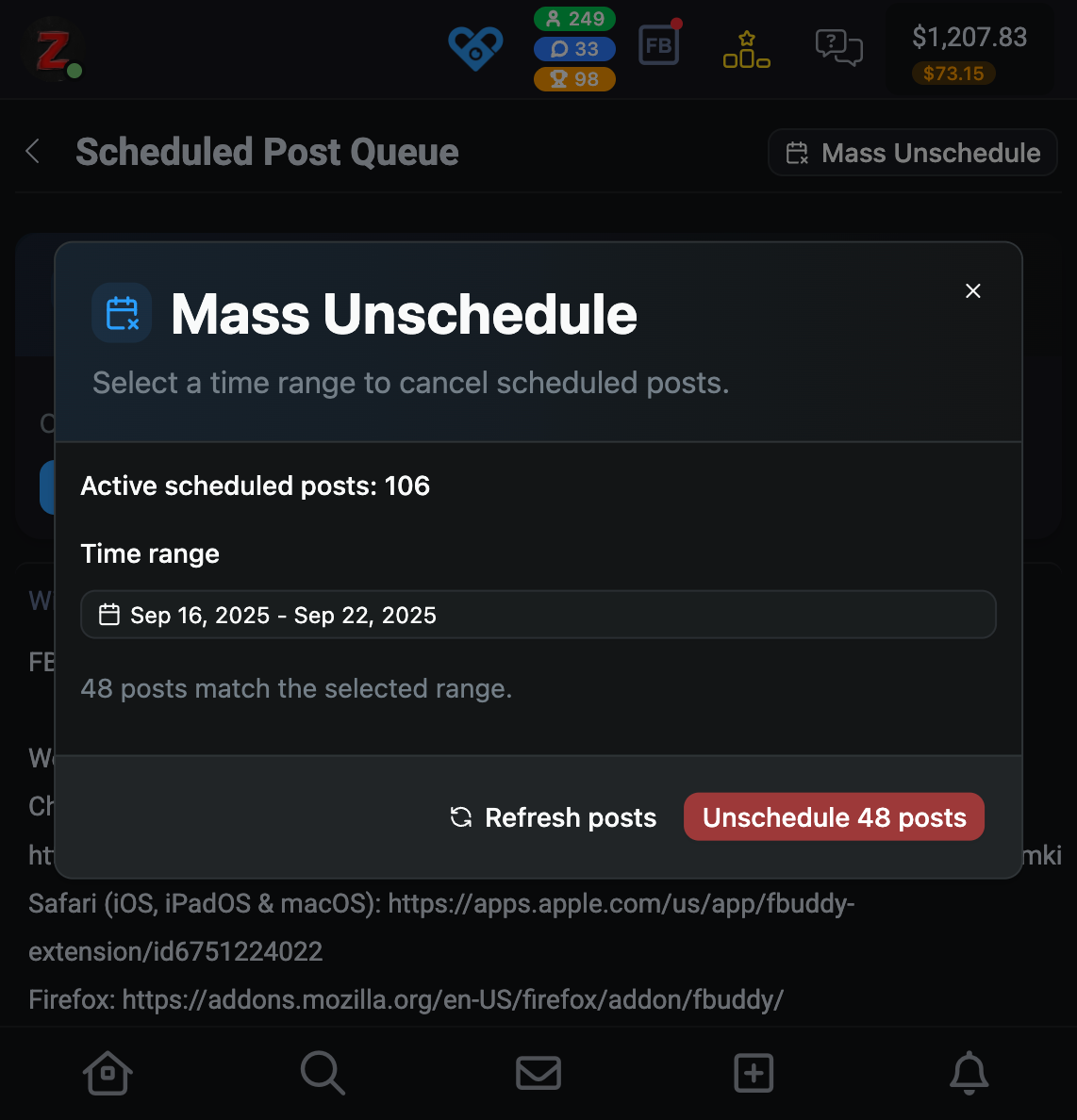Open the search magnifier in bottom navigation

pyautogui.click(x=323, y=1073)
